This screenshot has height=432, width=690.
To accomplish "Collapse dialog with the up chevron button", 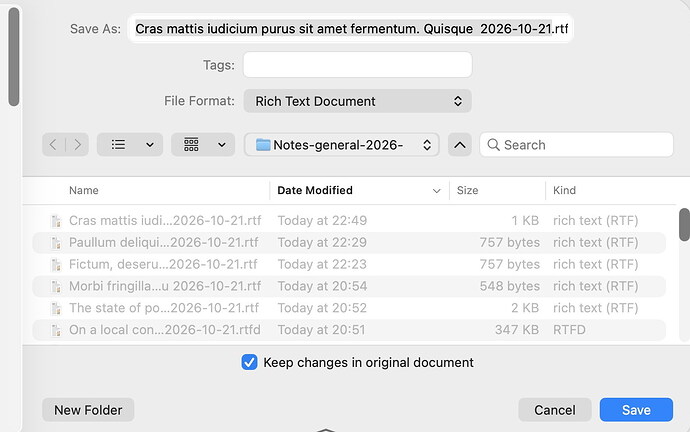I will [460, 145].
